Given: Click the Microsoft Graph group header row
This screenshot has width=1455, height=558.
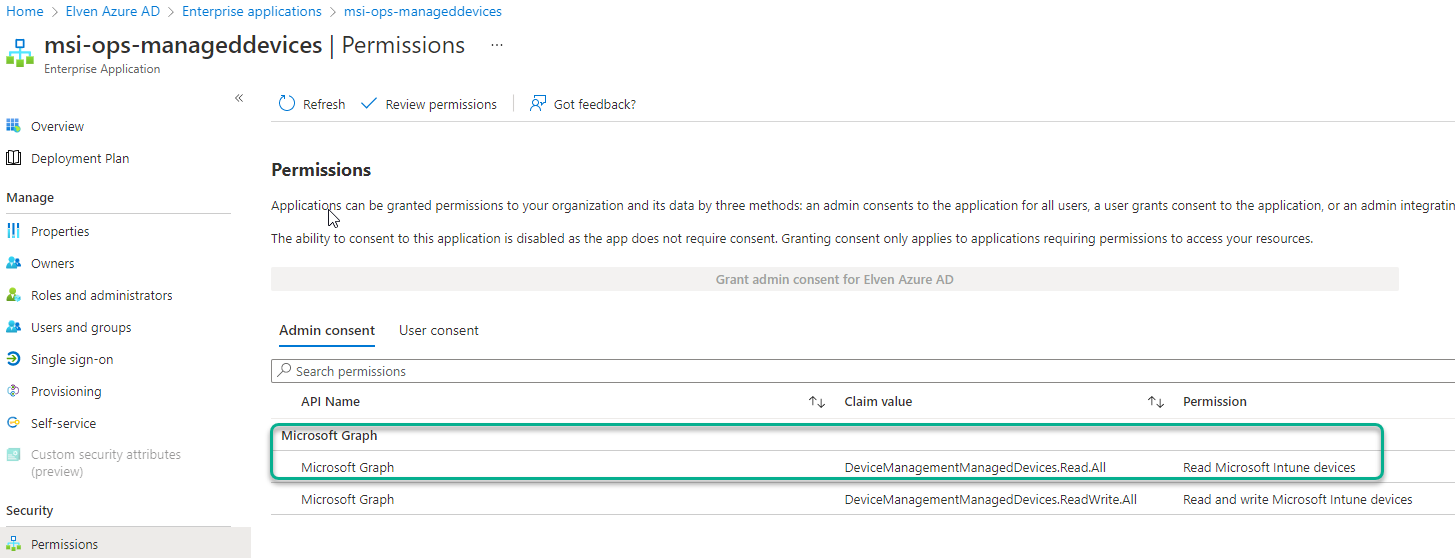Looking at the screenshot, I should 863,435.
